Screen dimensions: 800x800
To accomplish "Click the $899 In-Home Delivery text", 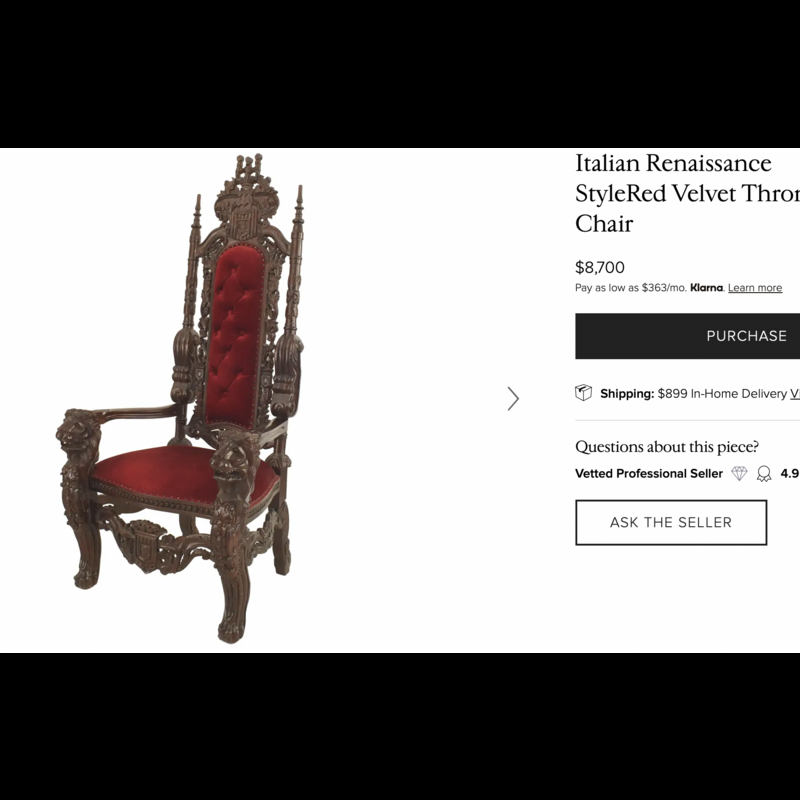I will coord(722,394).
